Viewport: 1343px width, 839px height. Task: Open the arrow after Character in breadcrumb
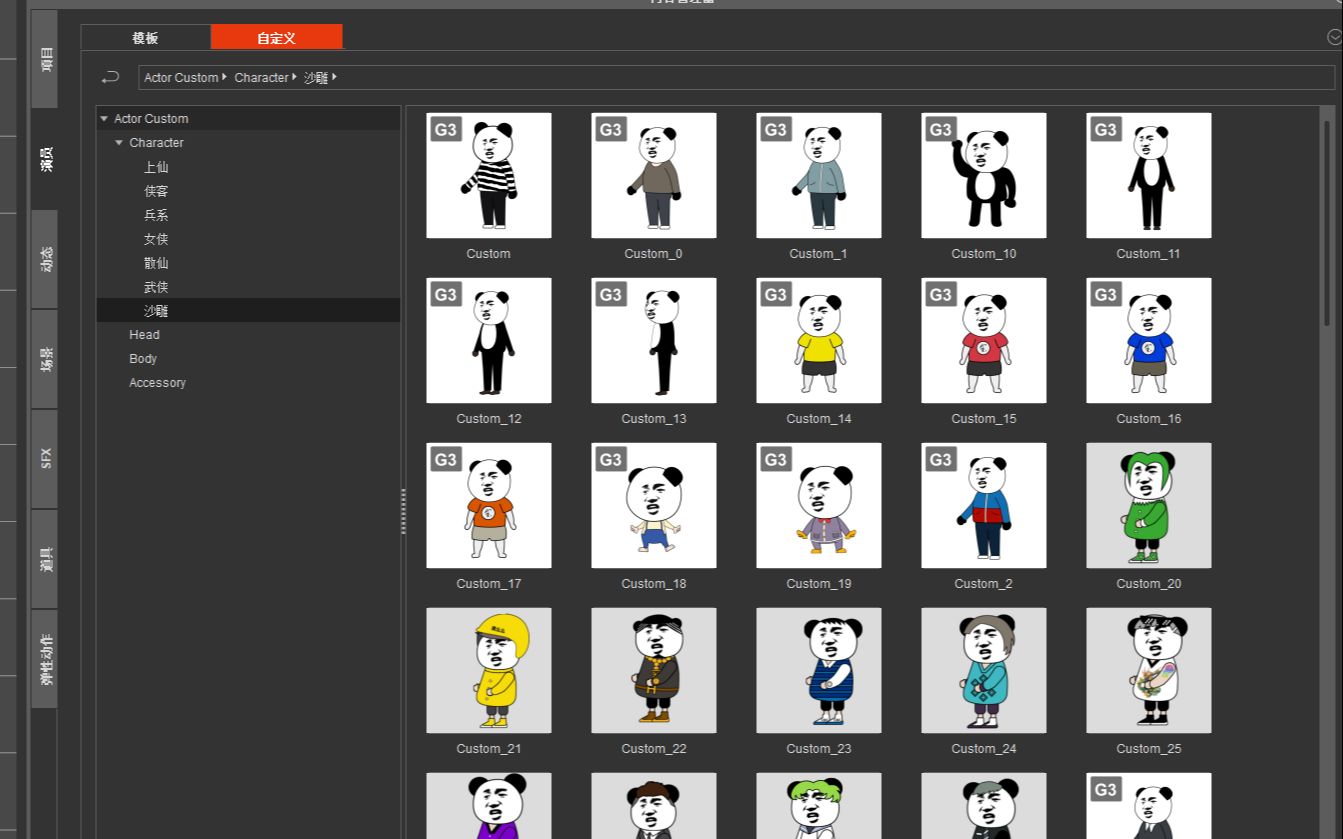tap(295, 77)
